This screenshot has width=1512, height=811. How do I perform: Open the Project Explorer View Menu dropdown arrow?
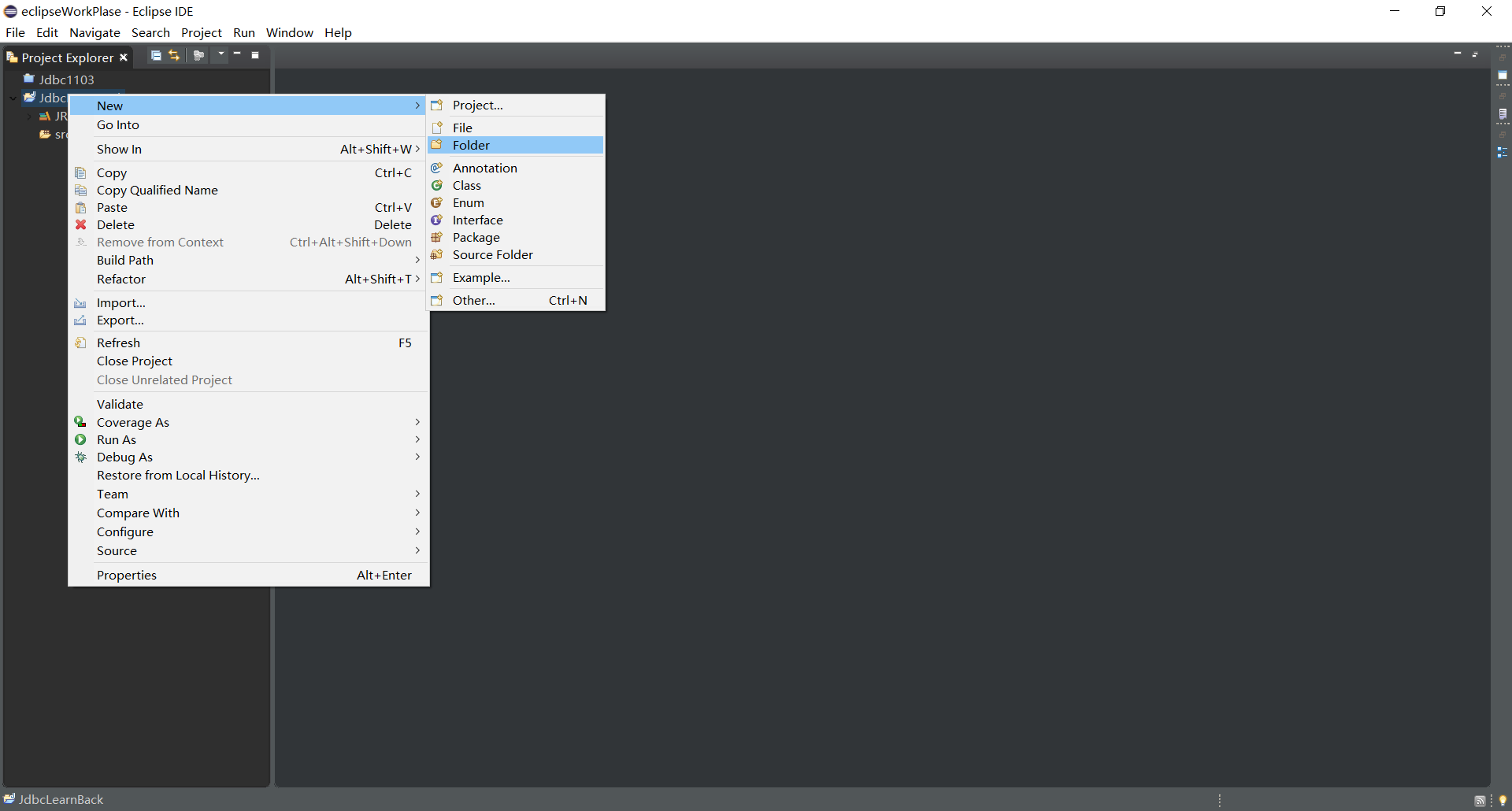pyautogui.click(x=221, y=55)
